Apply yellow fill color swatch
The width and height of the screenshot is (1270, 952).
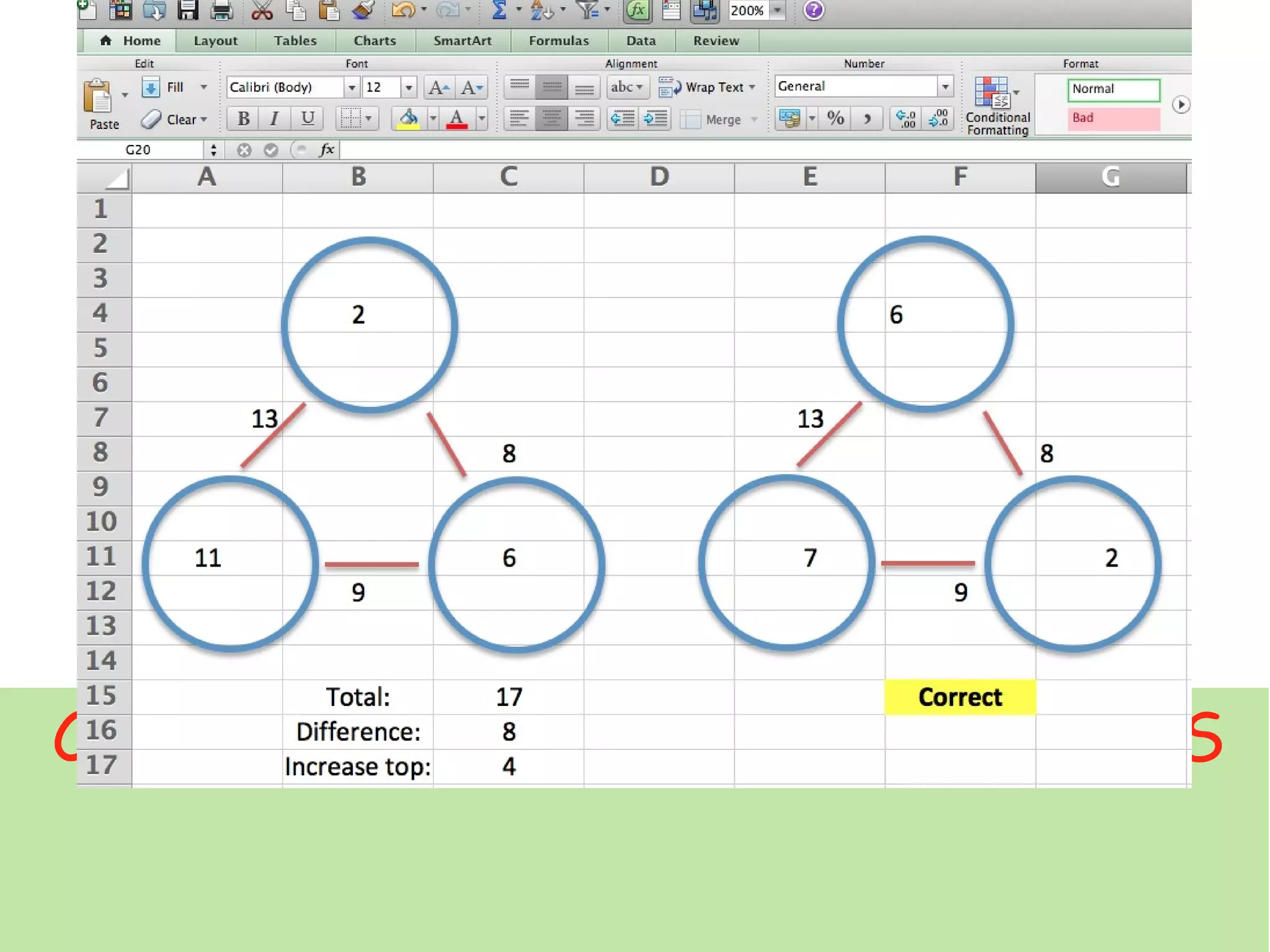(407, 118)
